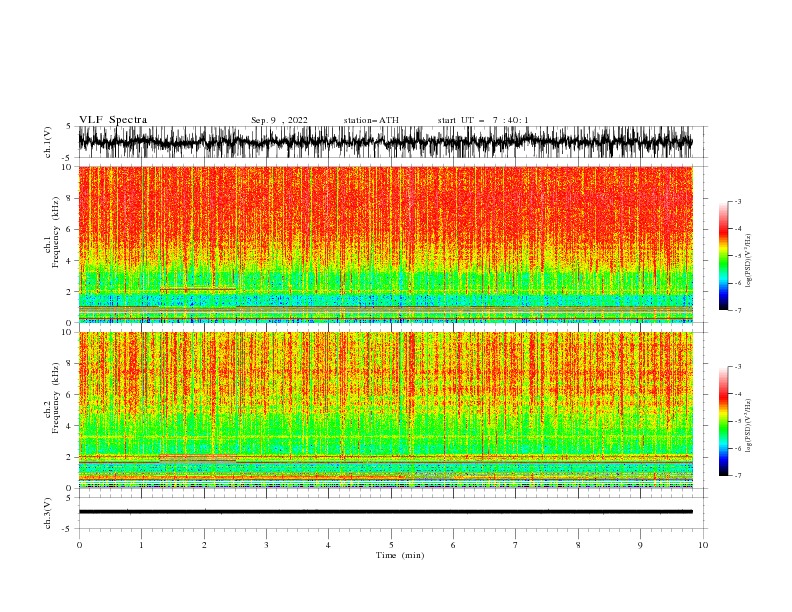This screenshot has width=792, height=612.
Task: Click time axis tick label "10"
Action: click(x=703, y=545)
